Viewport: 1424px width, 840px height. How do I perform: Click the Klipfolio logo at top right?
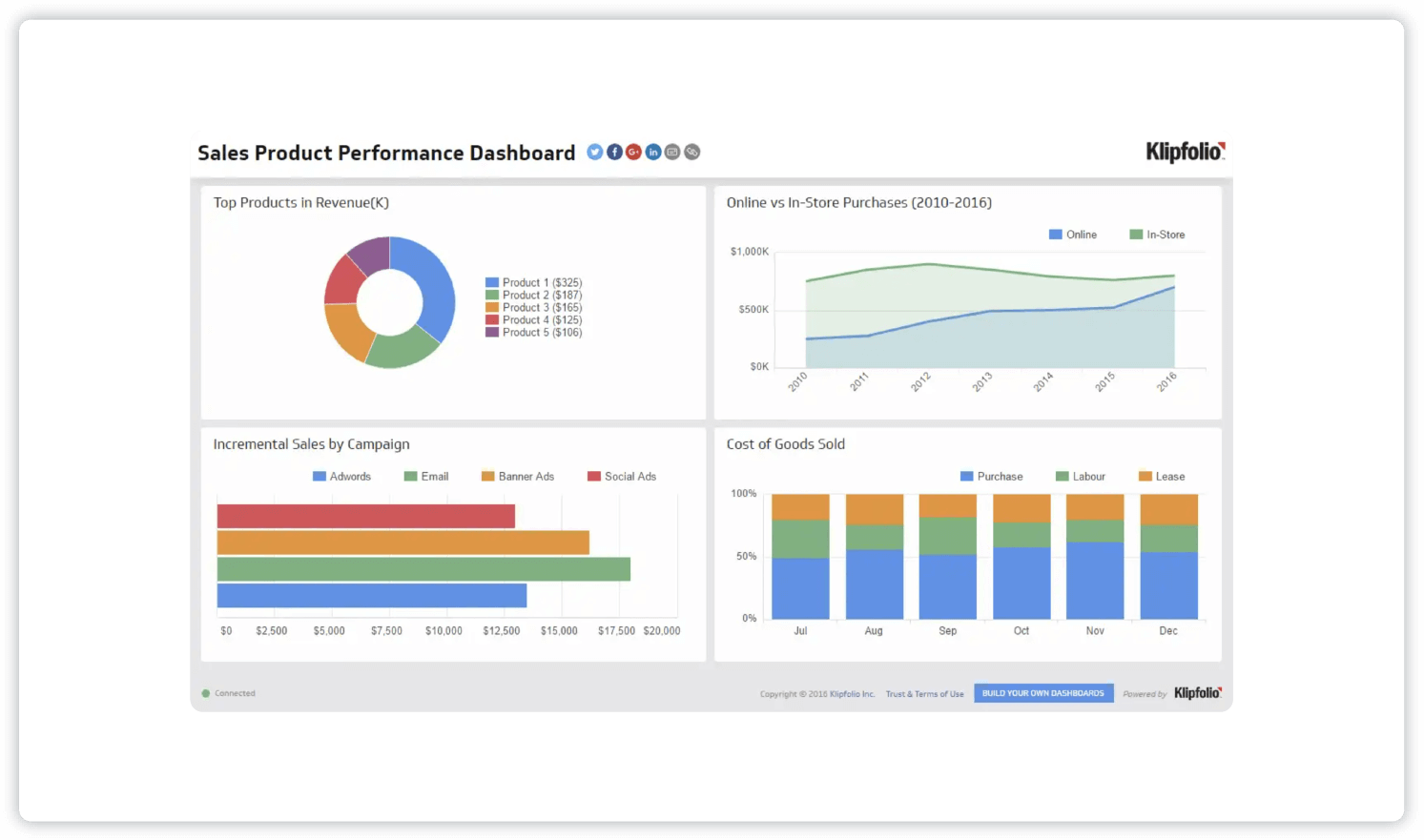click(1185, 152)
